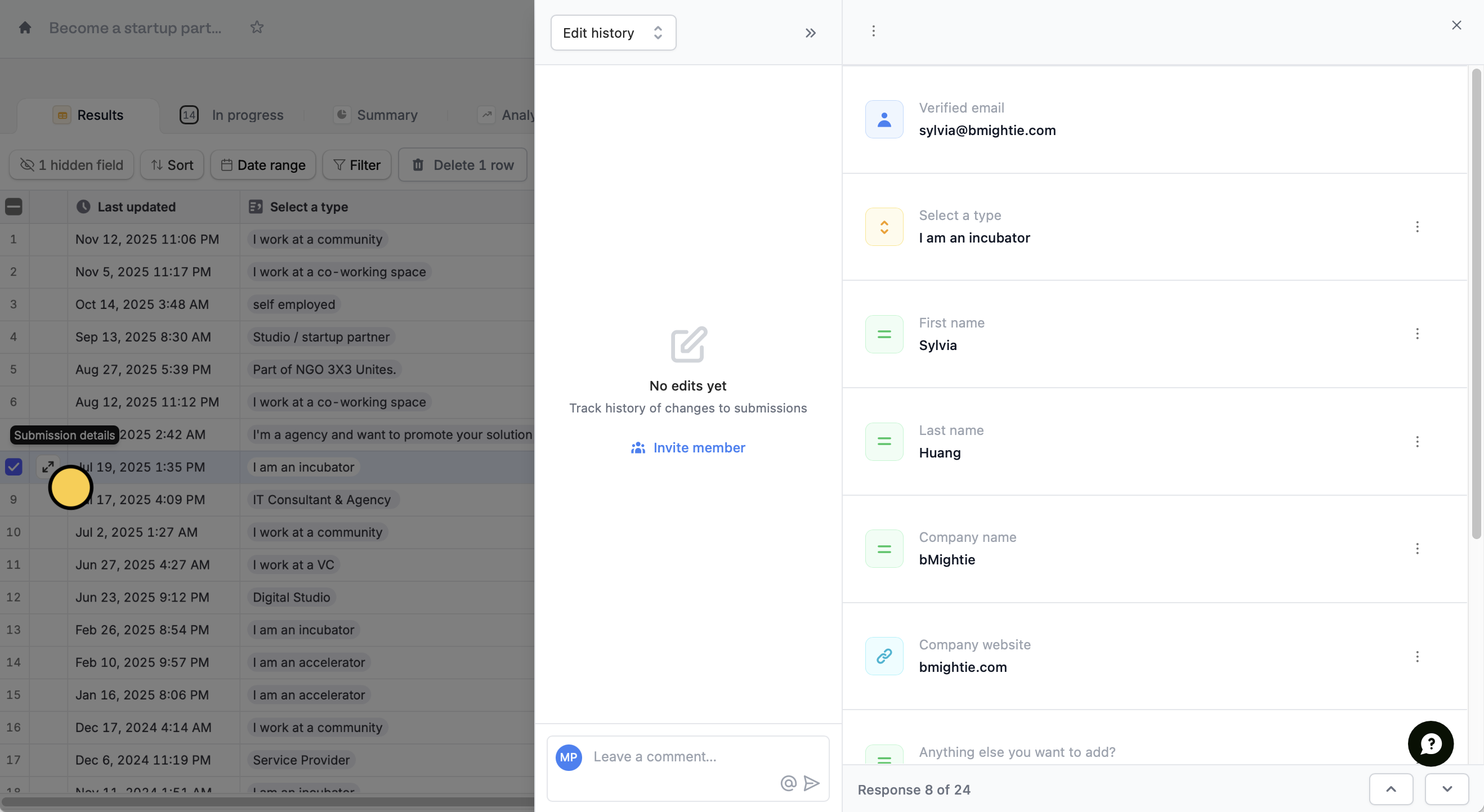
Task: Collapse the side panel with double-chevron
Action: pos(811,33)
